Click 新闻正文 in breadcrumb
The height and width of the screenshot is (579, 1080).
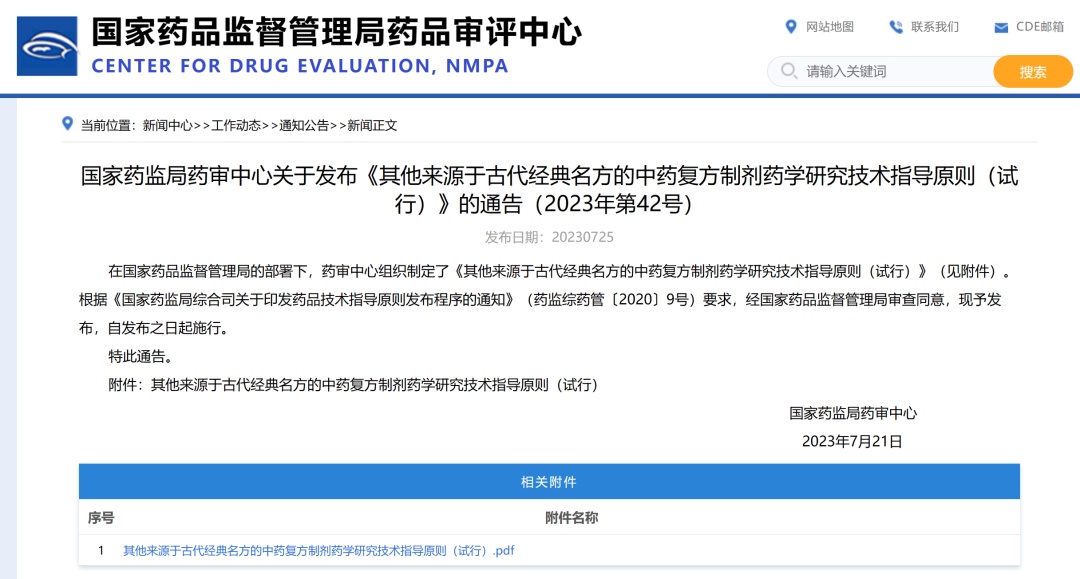point(372,125)
